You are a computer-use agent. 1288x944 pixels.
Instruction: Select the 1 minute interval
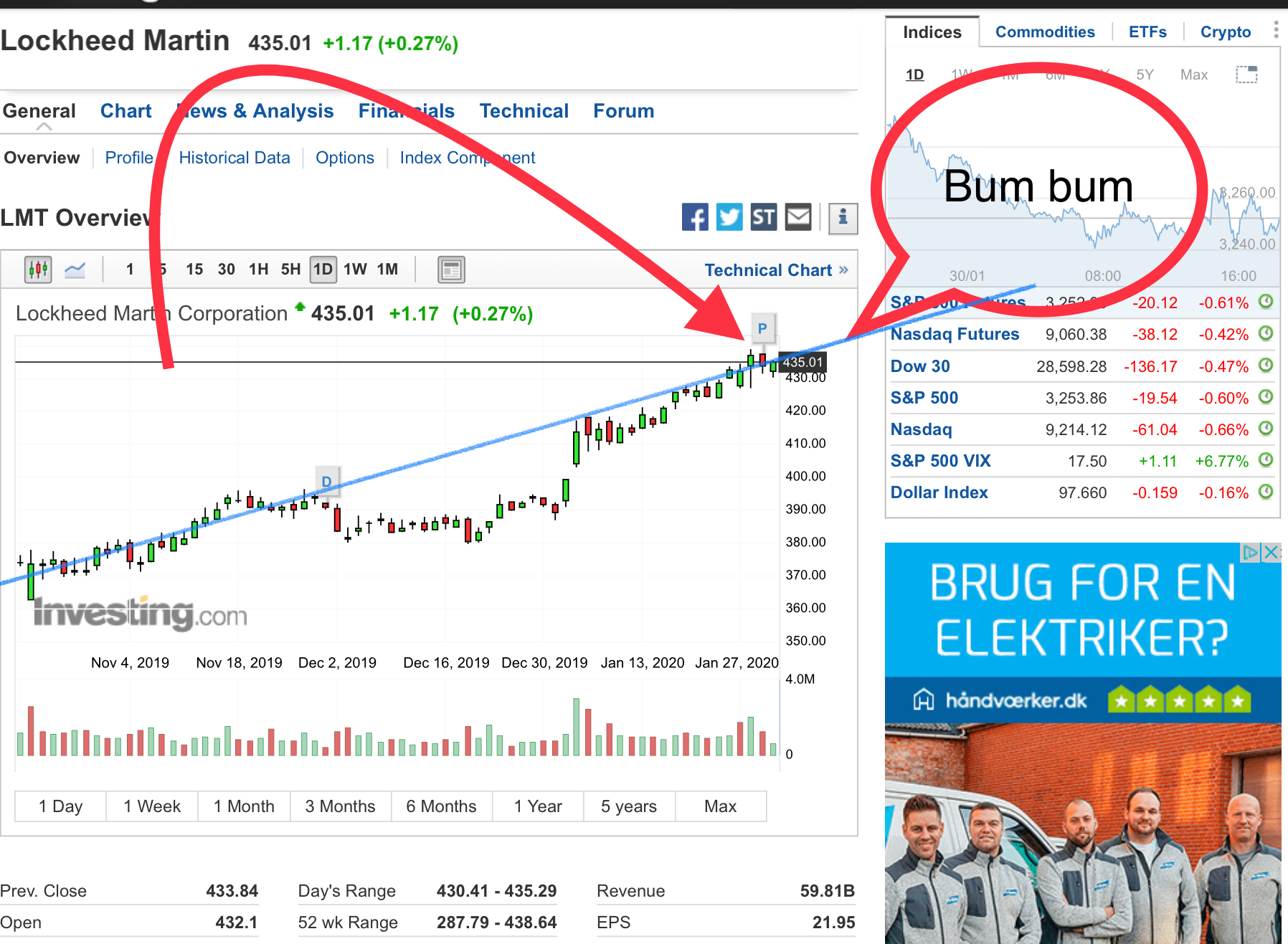pyautogui.click(x=130, y=270)
